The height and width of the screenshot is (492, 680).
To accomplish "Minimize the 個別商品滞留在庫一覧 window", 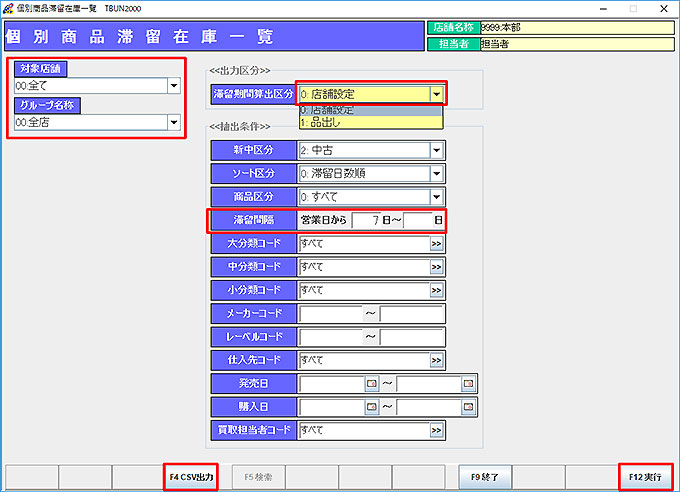I will coord(603,9).
